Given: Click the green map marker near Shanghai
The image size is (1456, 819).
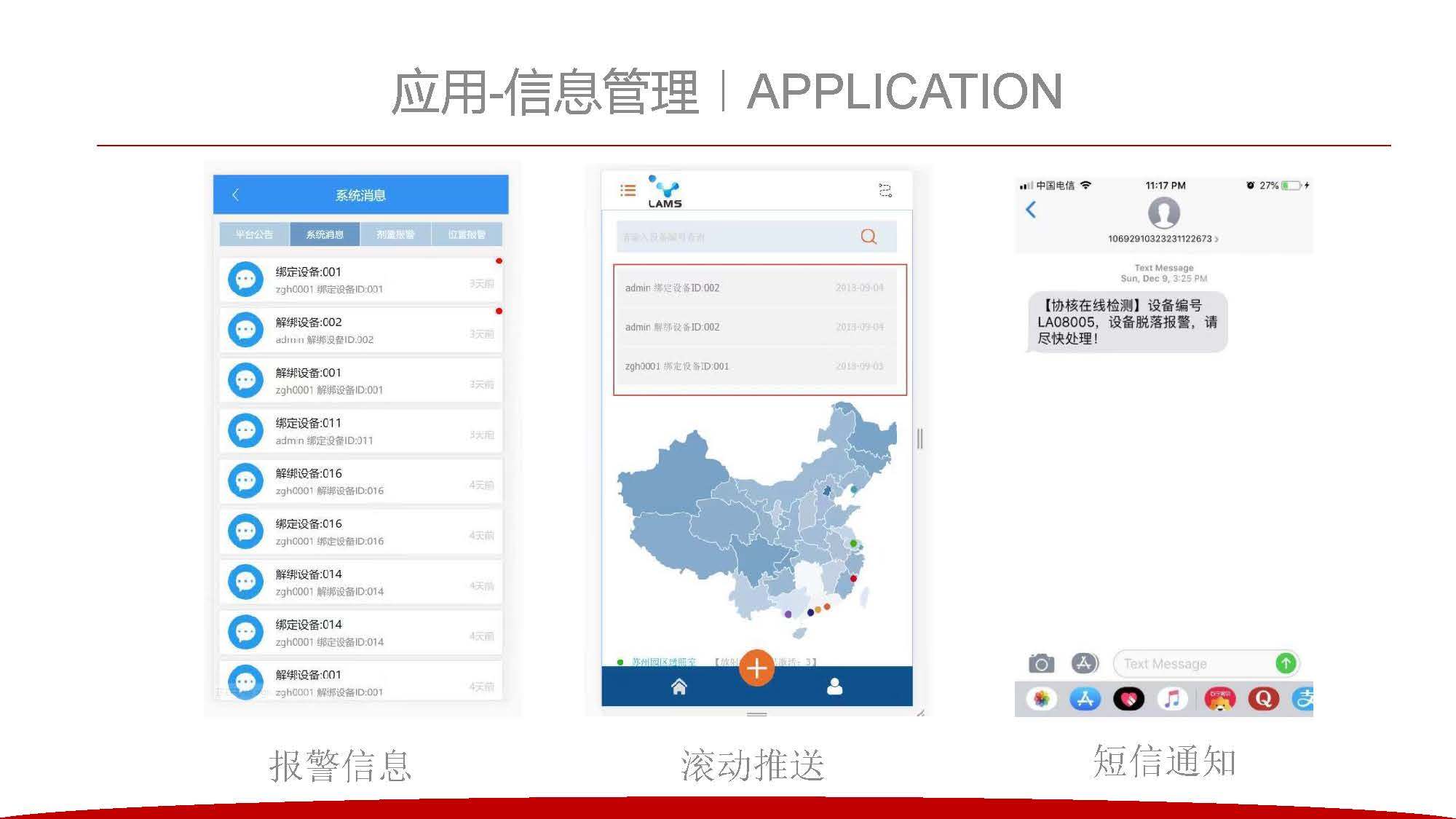Looking at the screenshot, I should (x=853, y=543).
